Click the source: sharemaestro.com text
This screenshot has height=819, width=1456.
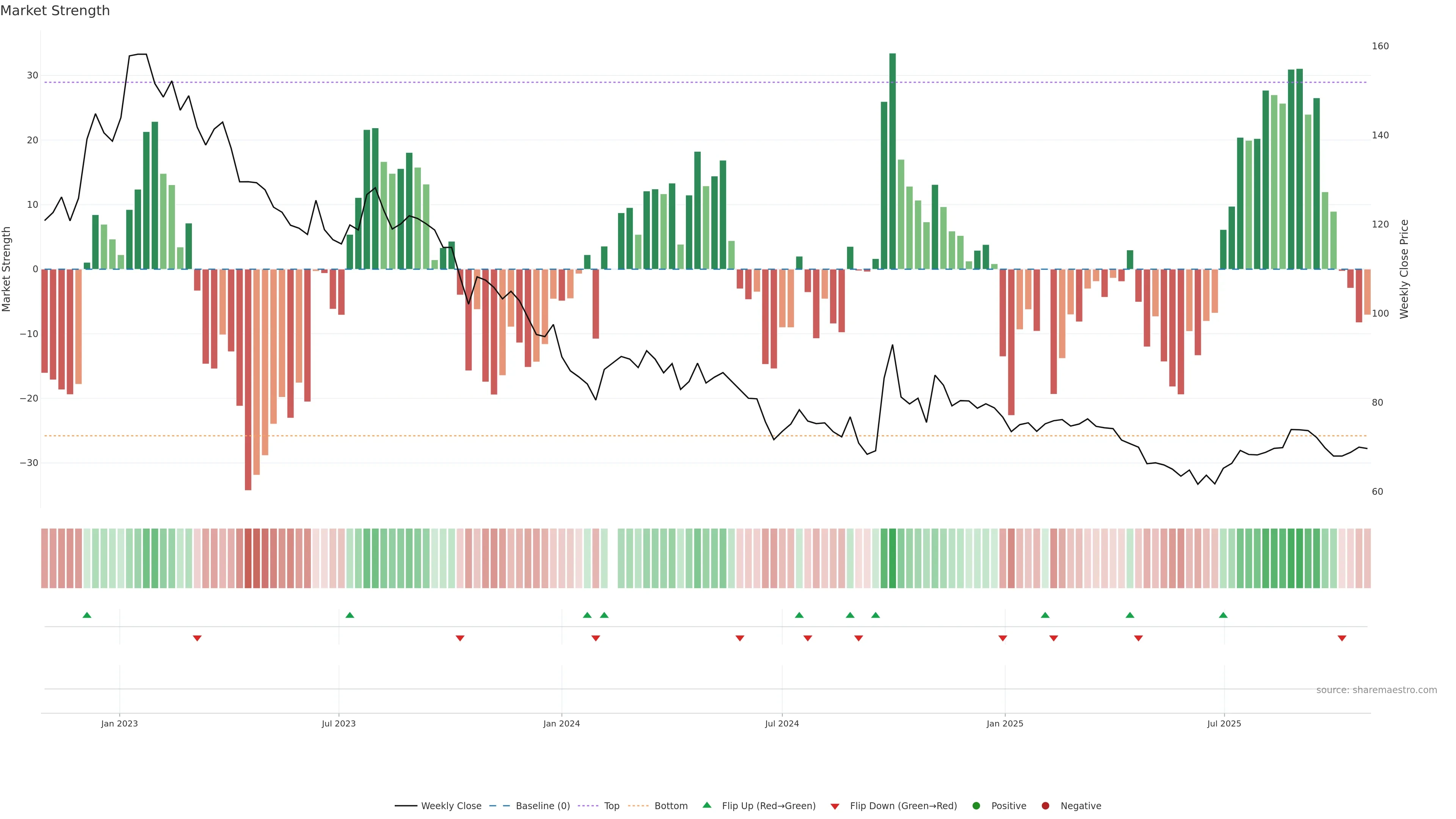1376,690
